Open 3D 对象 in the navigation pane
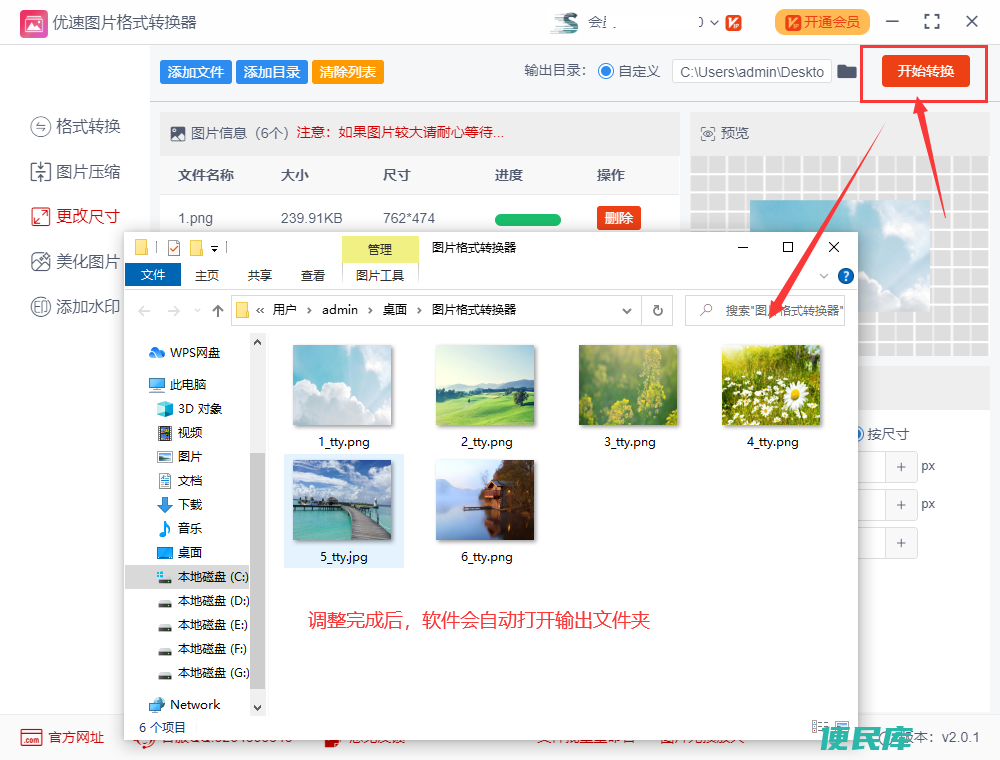This screenshot has height=760, width=1000. point(190,409)
